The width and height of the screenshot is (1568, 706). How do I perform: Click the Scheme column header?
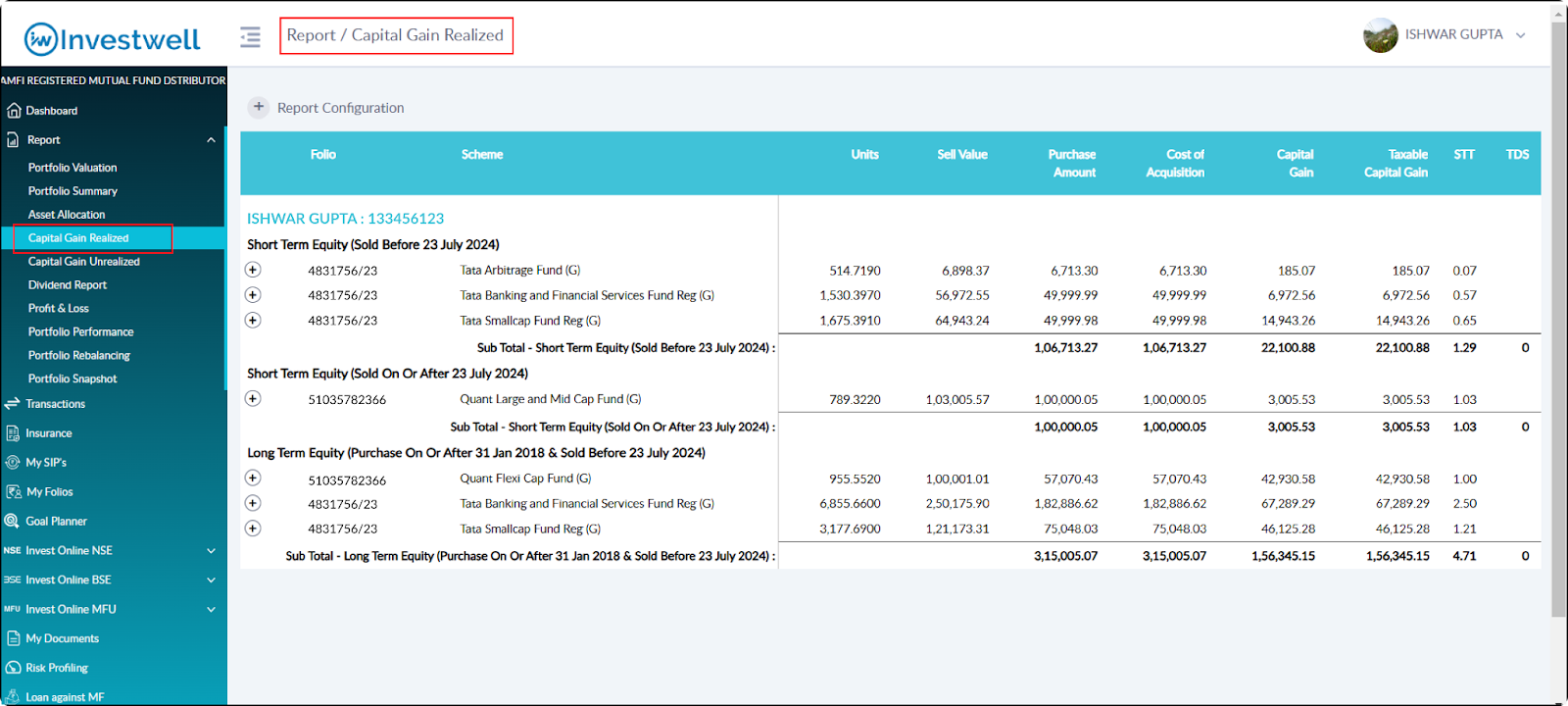(x=482, y=155)
